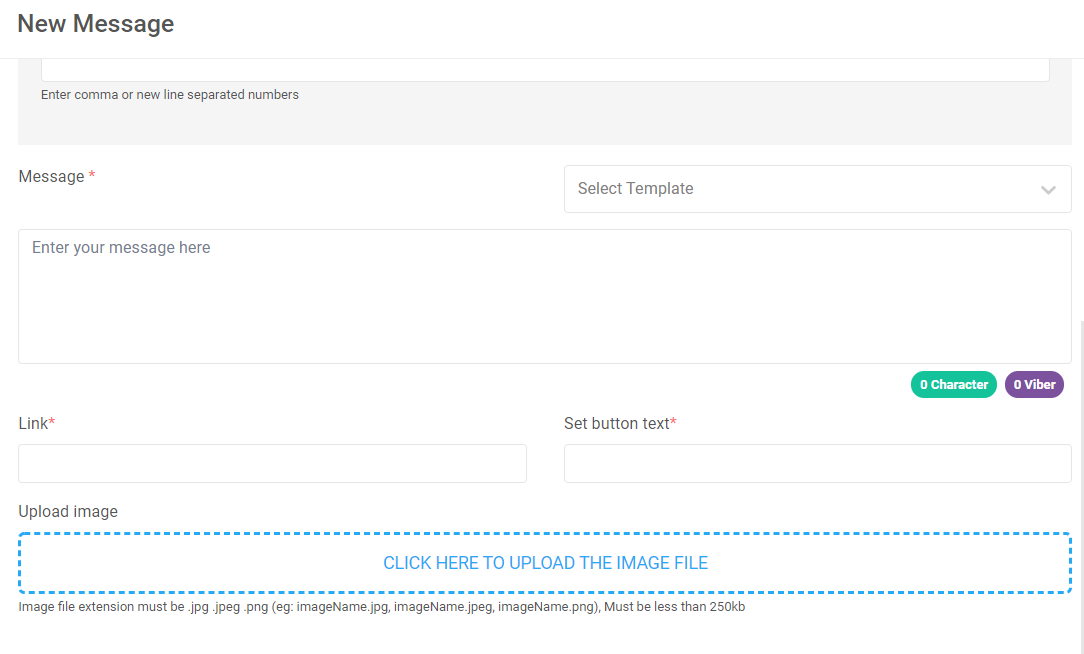
Task: Focus the numbers input field at top
Action: pyautogui.click(x=544, y=70)
